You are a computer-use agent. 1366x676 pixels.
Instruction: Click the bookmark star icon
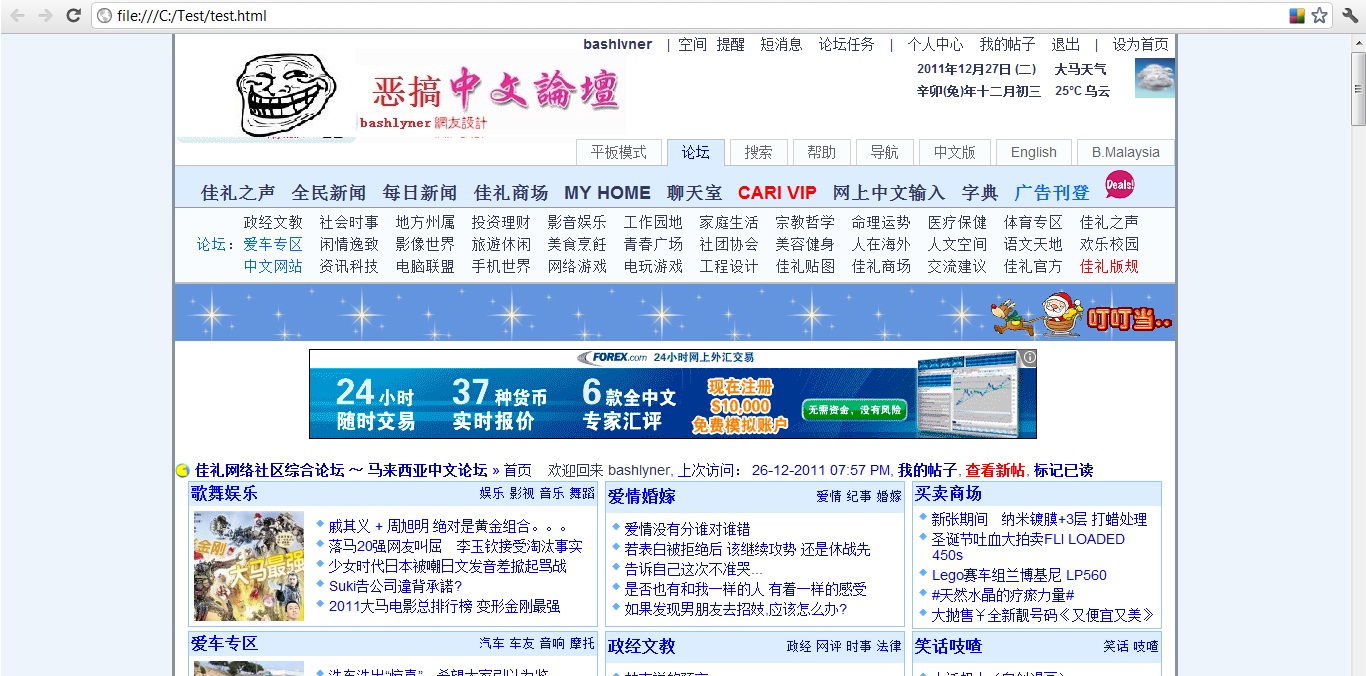[x=1319, y=15]
